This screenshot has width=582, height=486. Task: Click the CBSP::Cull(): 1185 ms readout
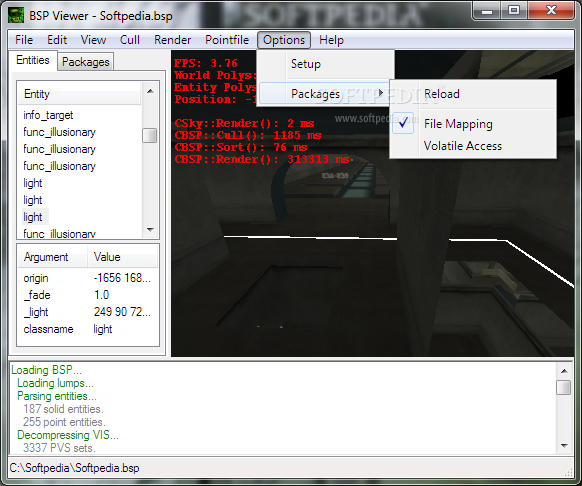click(248, 135)
